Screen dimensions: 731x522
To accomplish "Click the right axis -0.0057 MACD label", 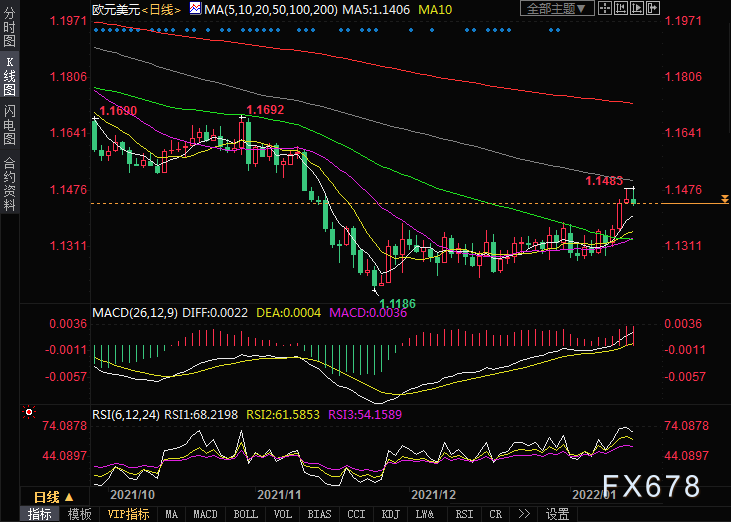I will pos(685,376).
